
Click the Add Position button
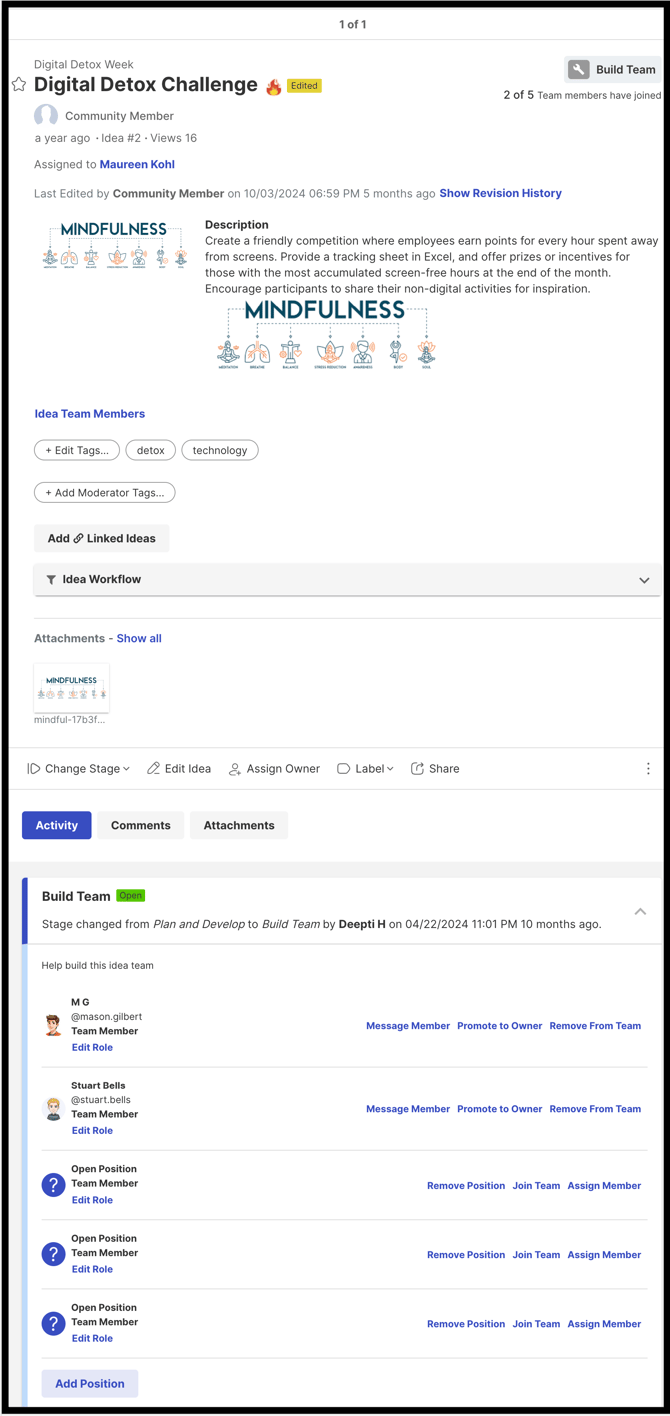pyautogui.click(x=90, y=1383)
